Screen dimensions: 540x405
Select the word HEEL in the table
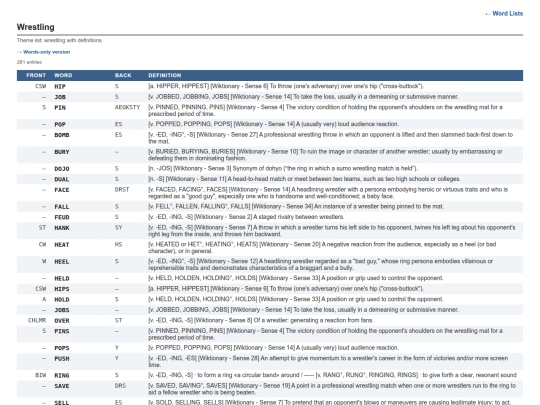tap(62, 261)
